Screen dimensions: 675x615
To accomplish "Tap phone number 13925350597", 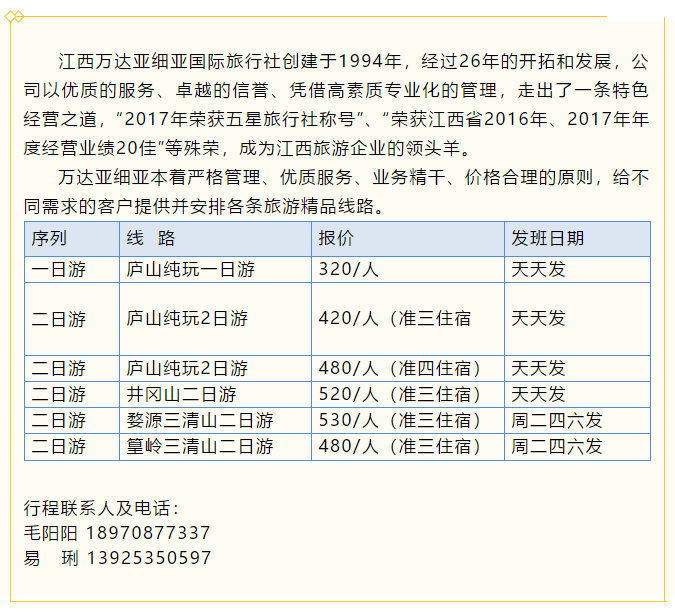I will pyautogui.click(x=149, y=558).
